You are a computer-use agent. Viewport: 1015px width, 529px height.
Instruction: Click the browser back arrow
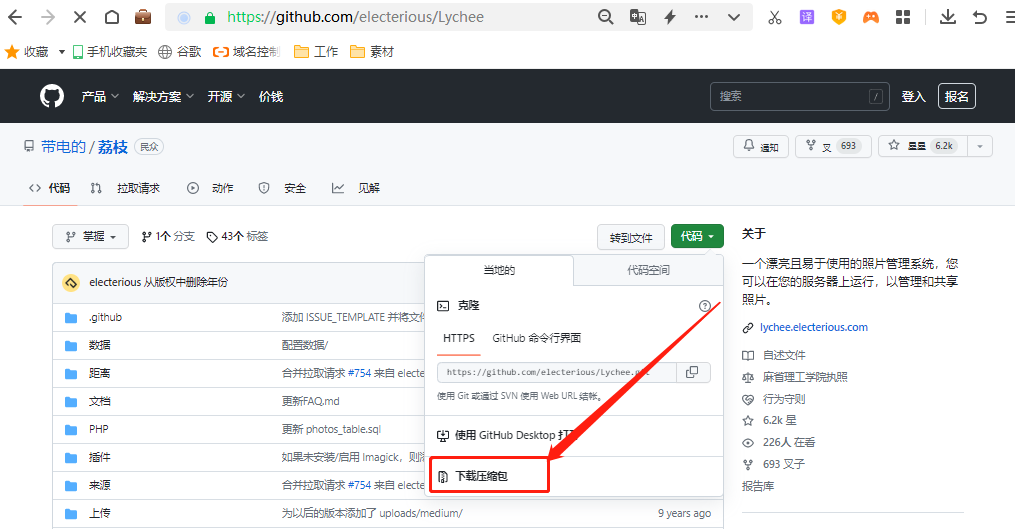click(15, 17)
